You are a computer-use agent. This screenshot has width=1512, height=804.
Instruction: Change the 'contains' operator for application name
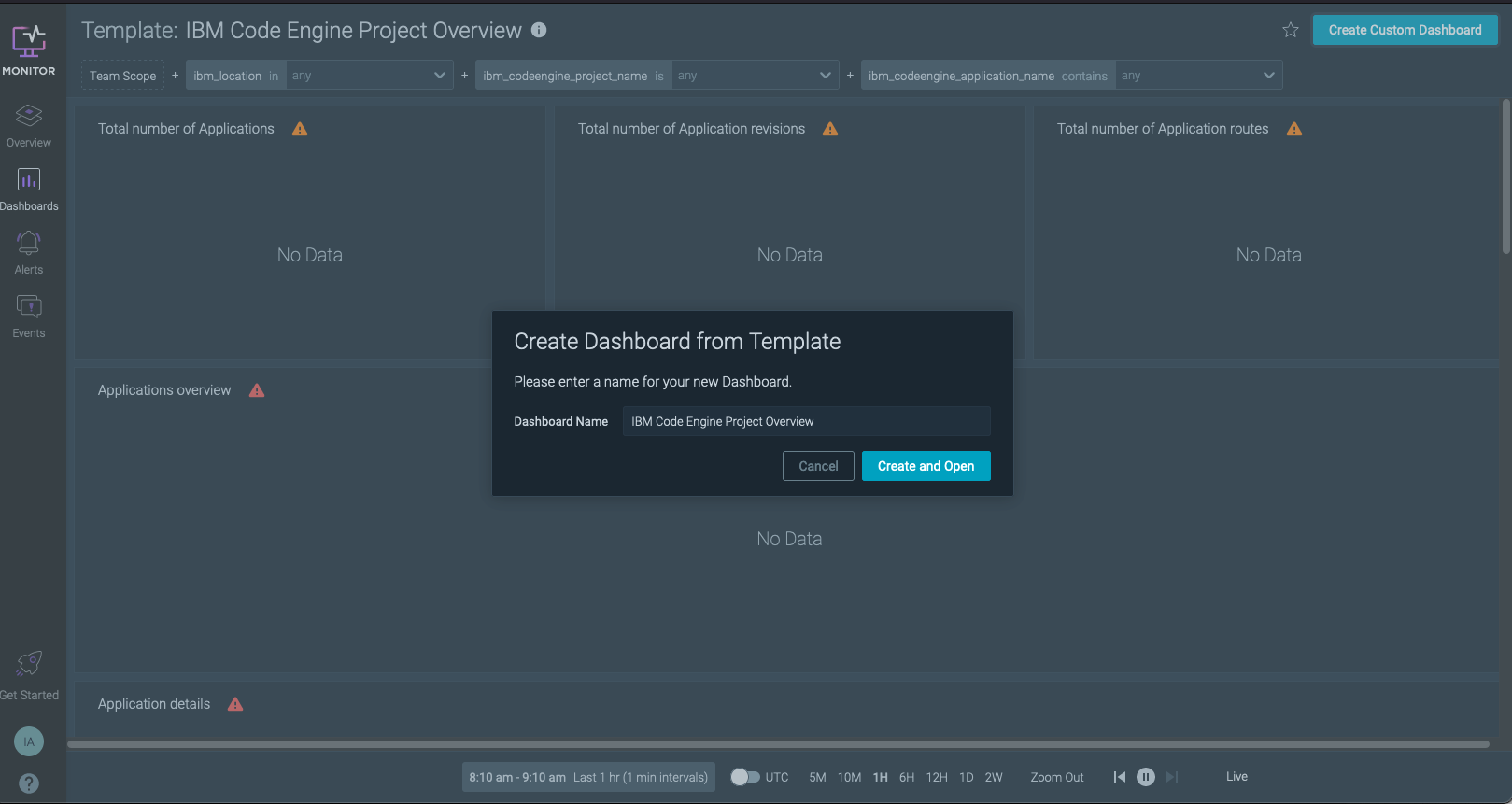tap(1084, 76)
